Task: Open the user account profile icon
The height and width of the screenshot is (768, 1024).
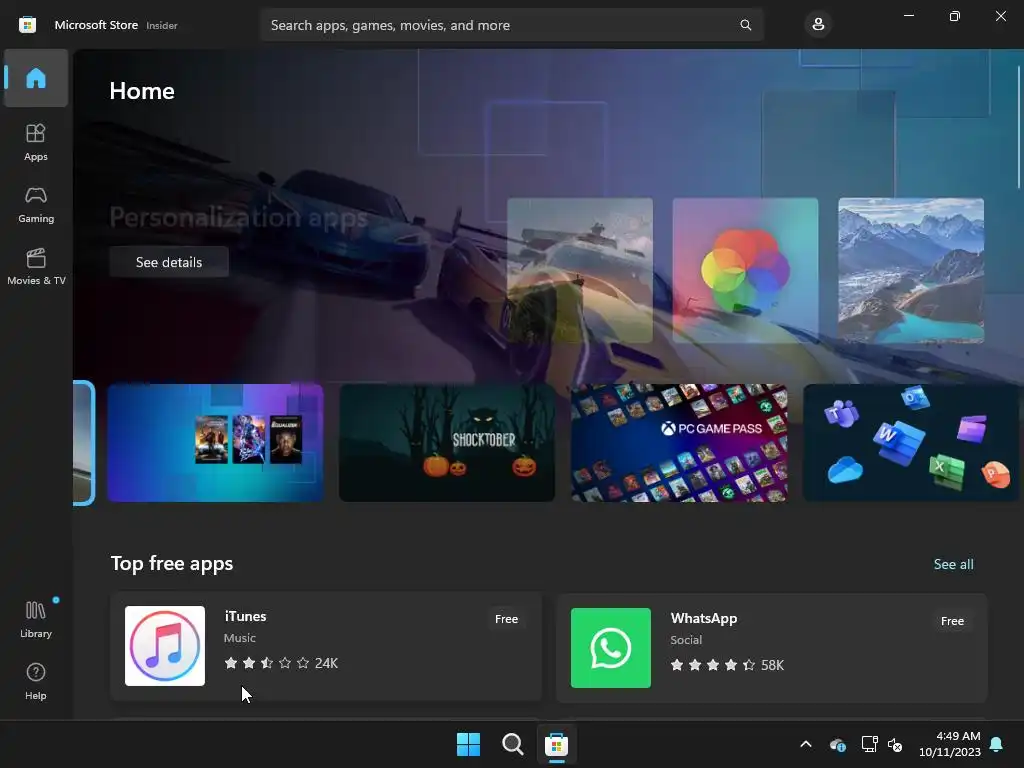Action: (818, 25)
